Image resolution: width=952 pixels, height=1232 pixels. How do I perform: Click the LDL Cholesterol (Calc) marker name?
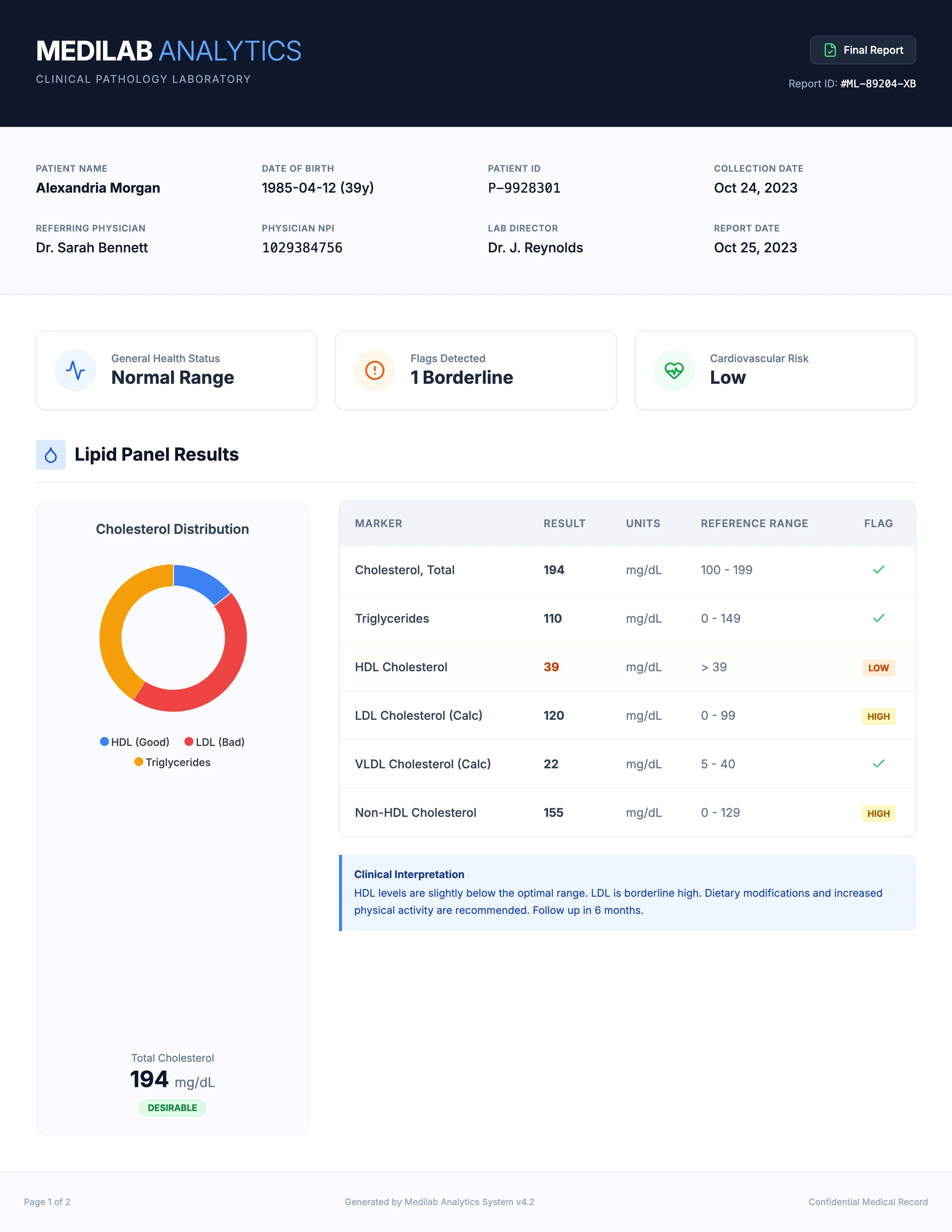pos(419,715)
